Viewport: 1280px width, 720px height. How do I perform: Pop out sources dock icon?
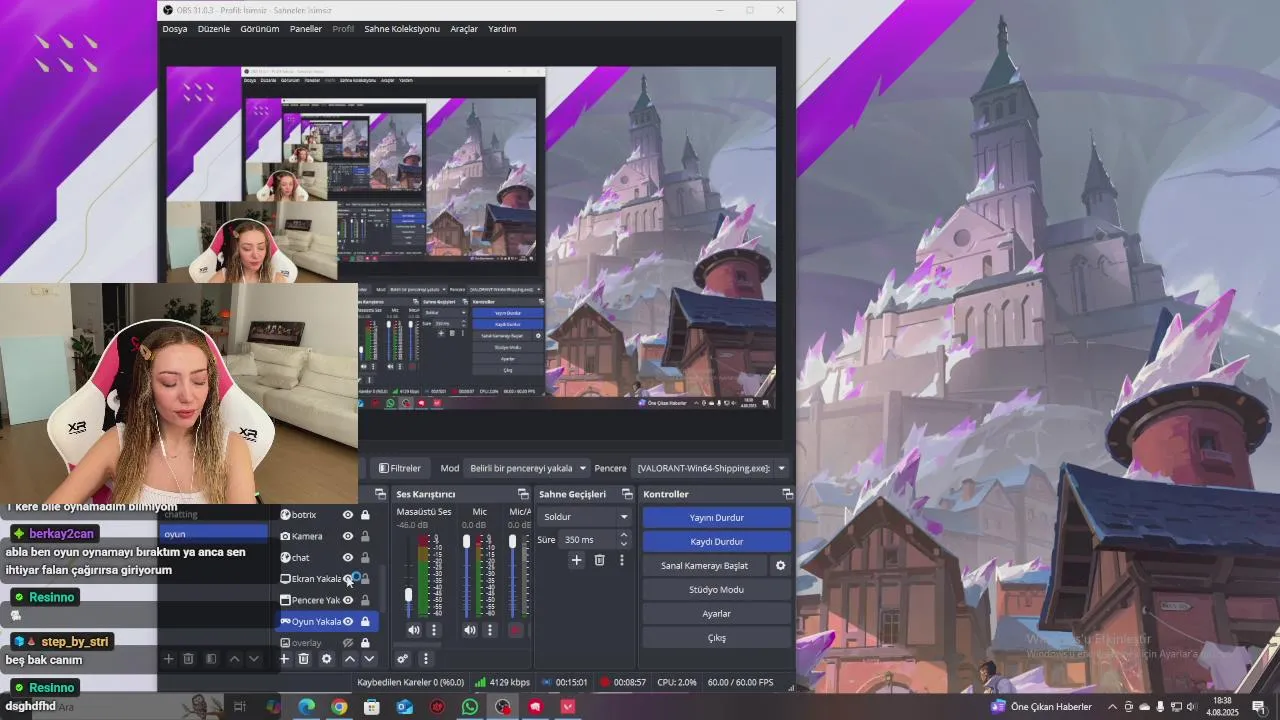point(380,494)
